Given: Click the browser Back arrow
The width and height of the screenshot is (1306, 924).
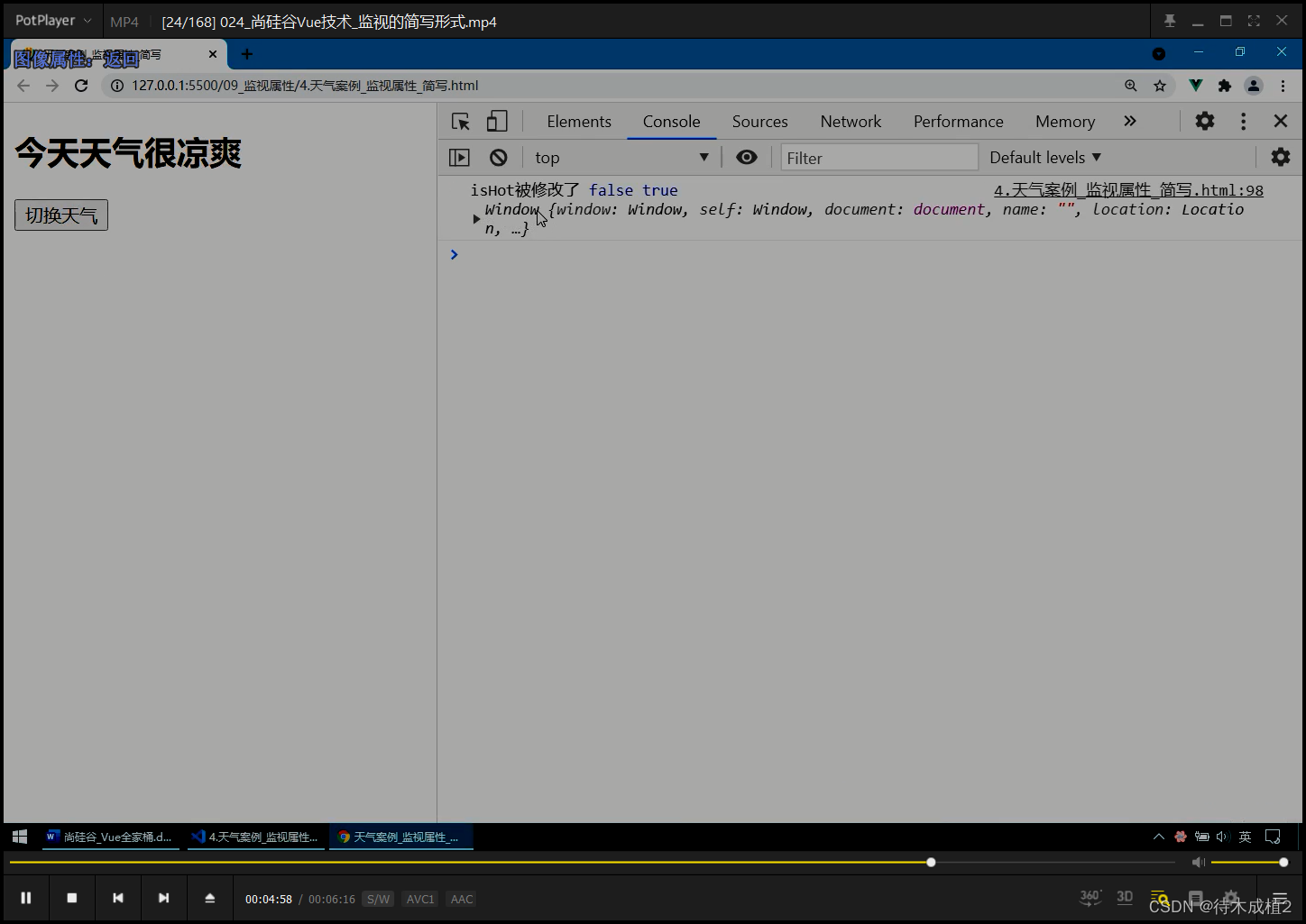Looking at the screenshot, I should (23, 86).
